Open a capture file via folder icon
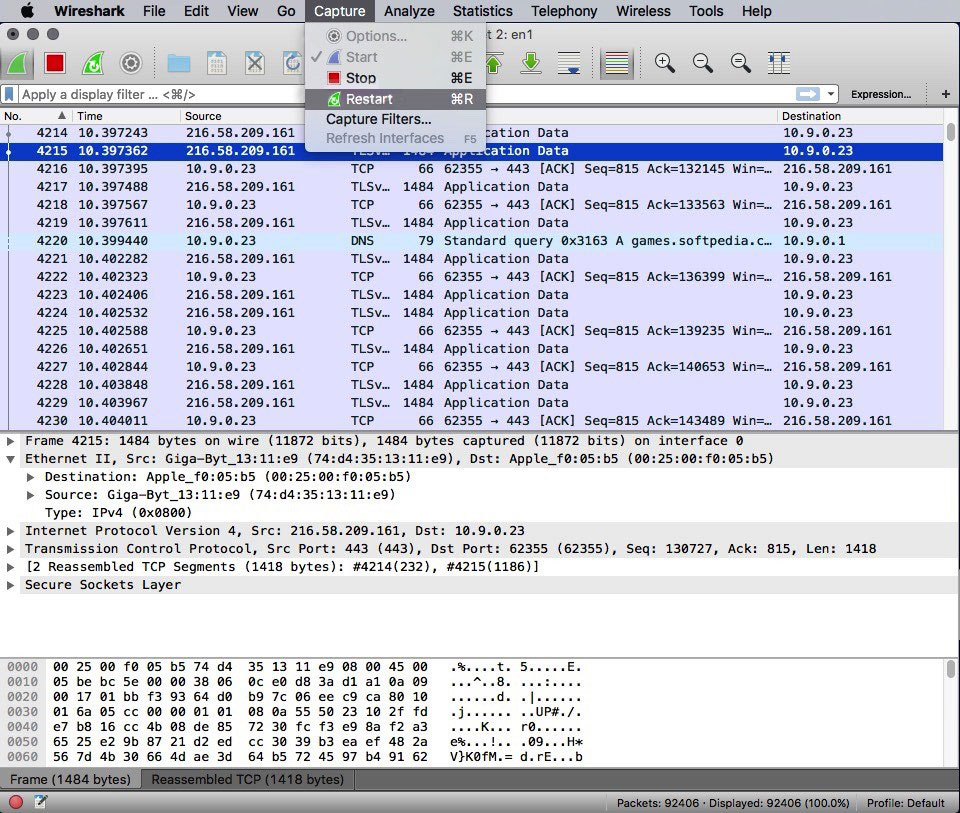 click(179, 63)
